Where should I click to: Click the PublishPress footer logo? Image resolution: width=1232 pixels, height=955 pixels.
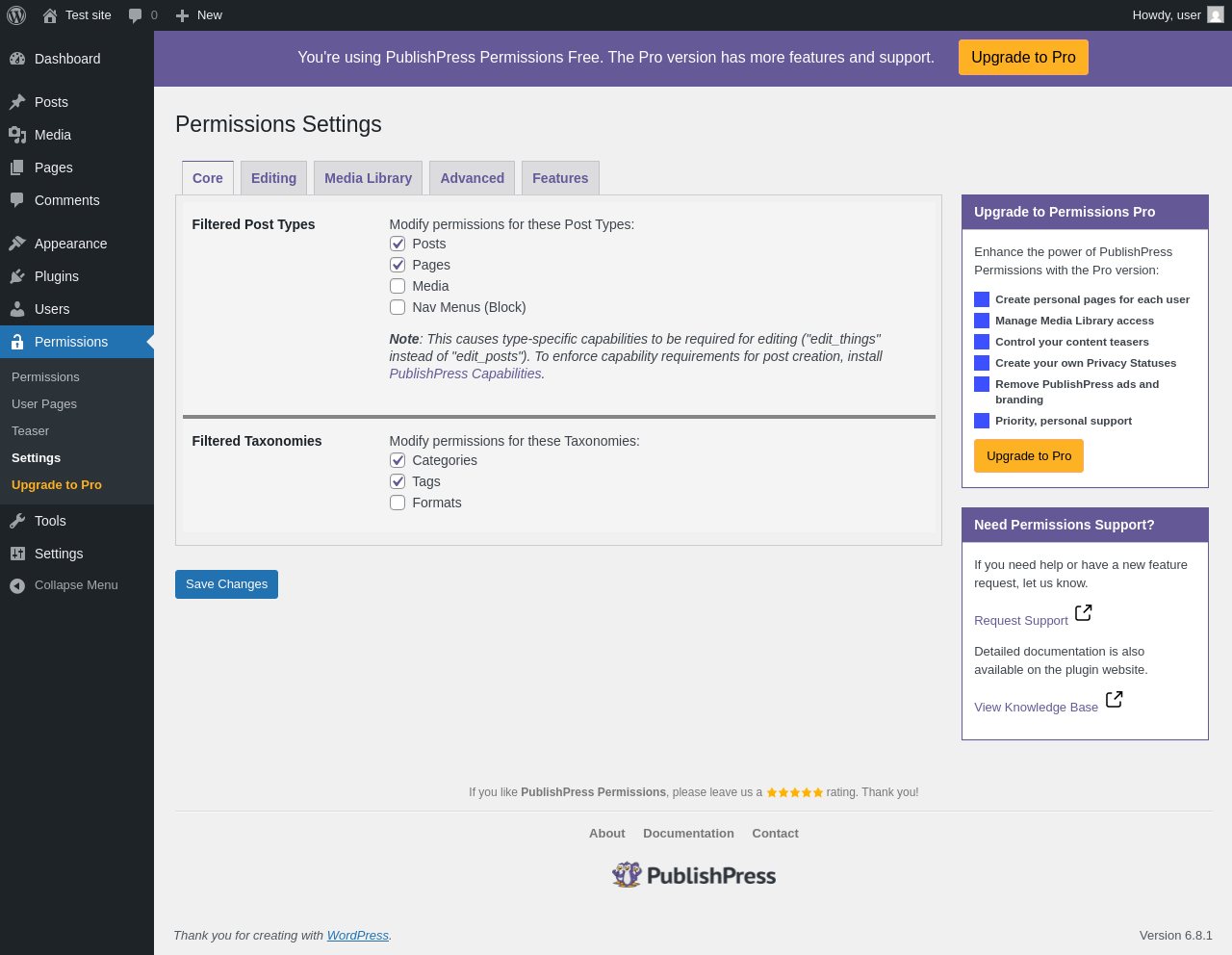(x=694, y=875)
